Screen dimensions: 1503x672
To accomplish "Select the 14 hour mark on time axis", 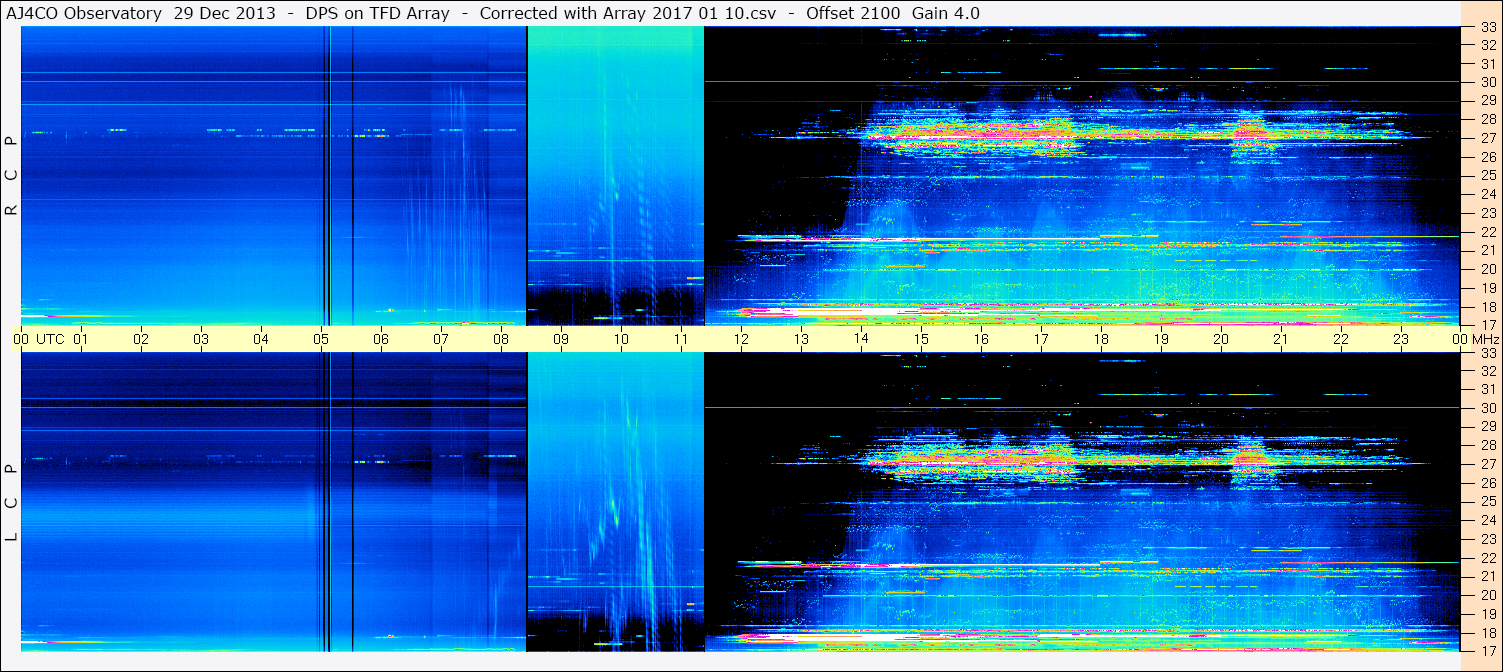I will coord(861,339).
